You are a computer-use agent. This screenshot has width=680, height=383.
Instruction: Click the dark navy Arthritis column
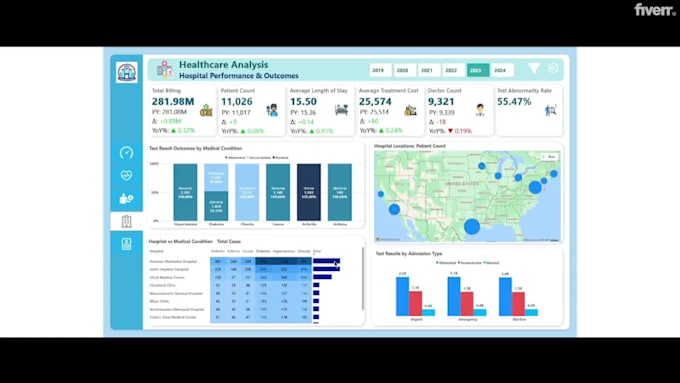(309, 192)
